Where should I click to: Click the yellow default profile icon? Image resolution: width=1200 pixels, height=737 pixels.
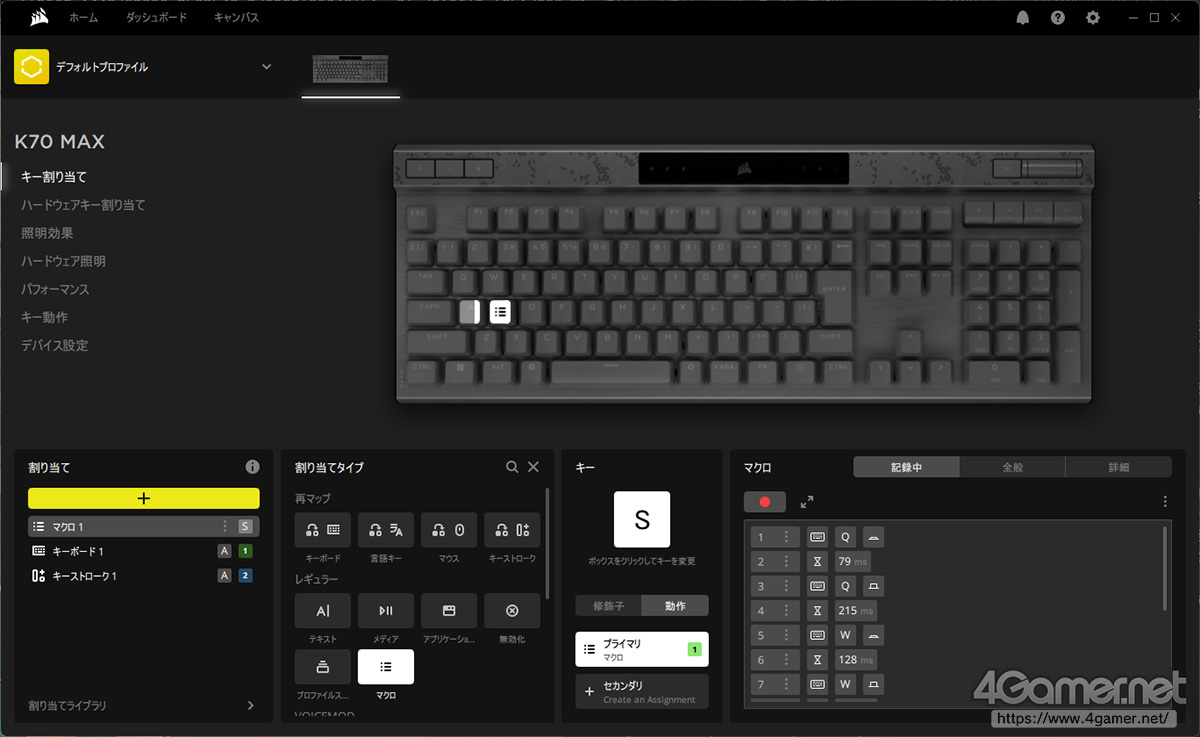[32, 67]
